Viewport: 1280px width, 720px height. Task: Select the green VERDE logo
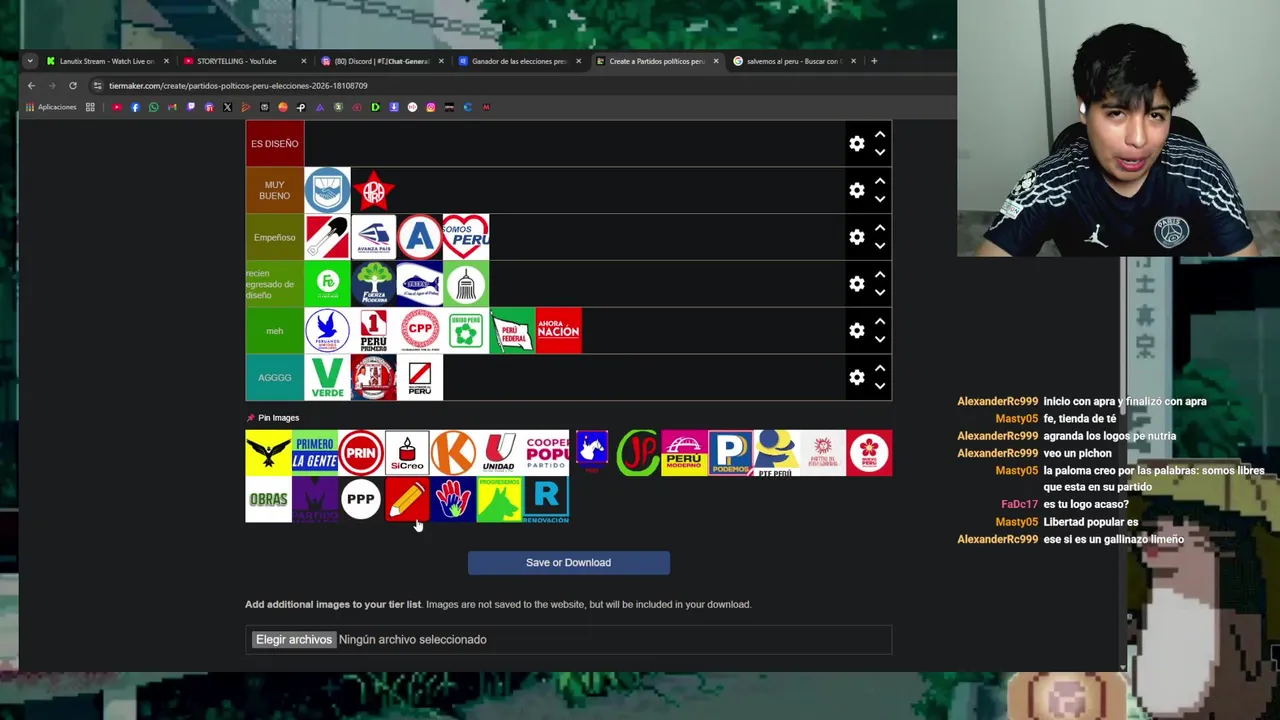click(327, 377)
